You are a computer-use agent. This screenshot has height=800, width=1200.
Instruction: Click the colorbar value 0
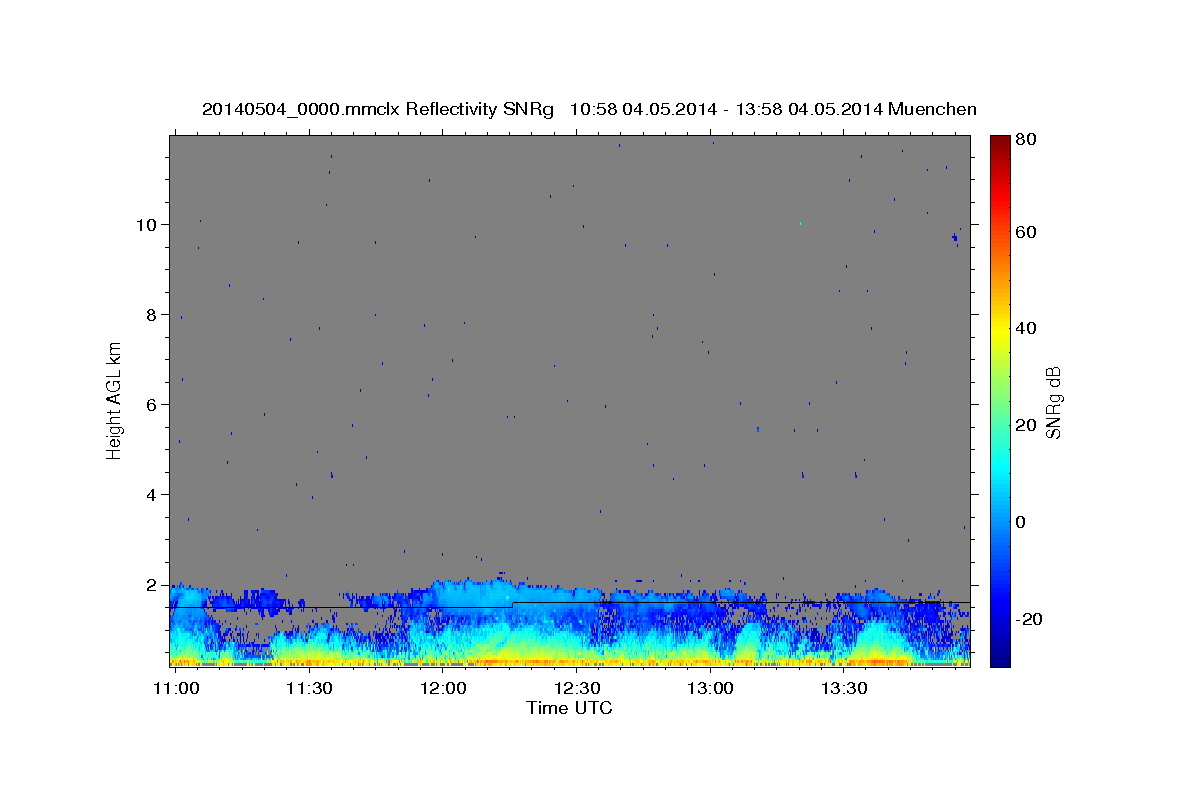coord(1020,522)
